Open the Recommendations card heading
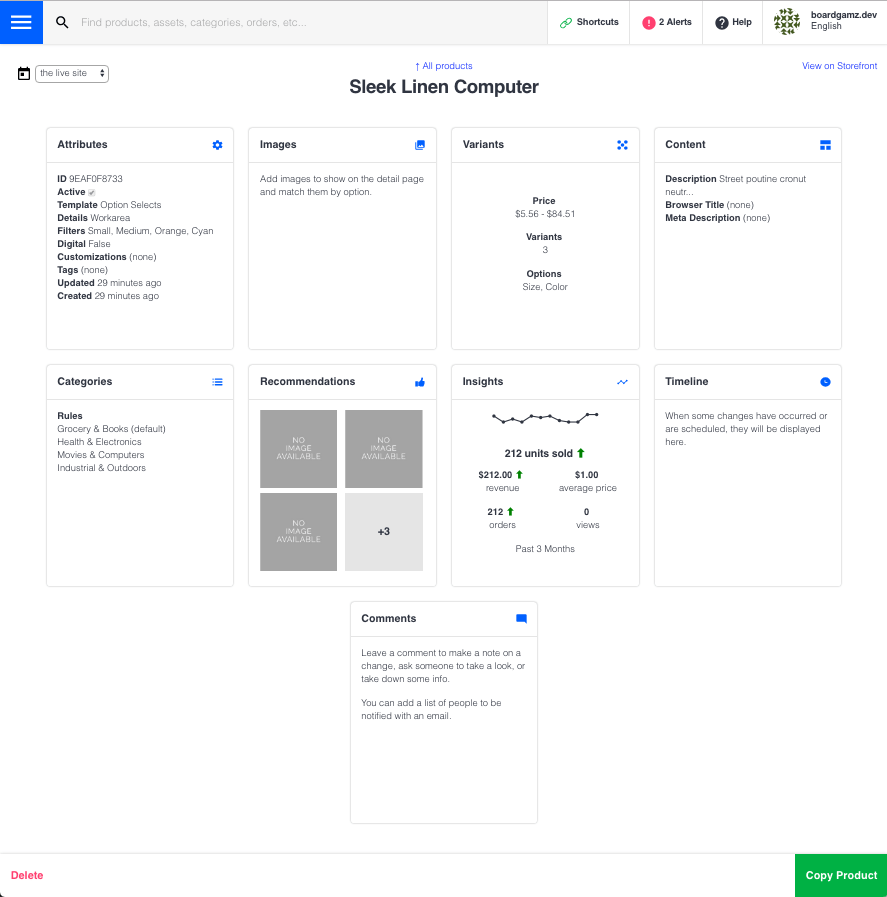Viewport: 887px width, 897px height. click(308, 382)
